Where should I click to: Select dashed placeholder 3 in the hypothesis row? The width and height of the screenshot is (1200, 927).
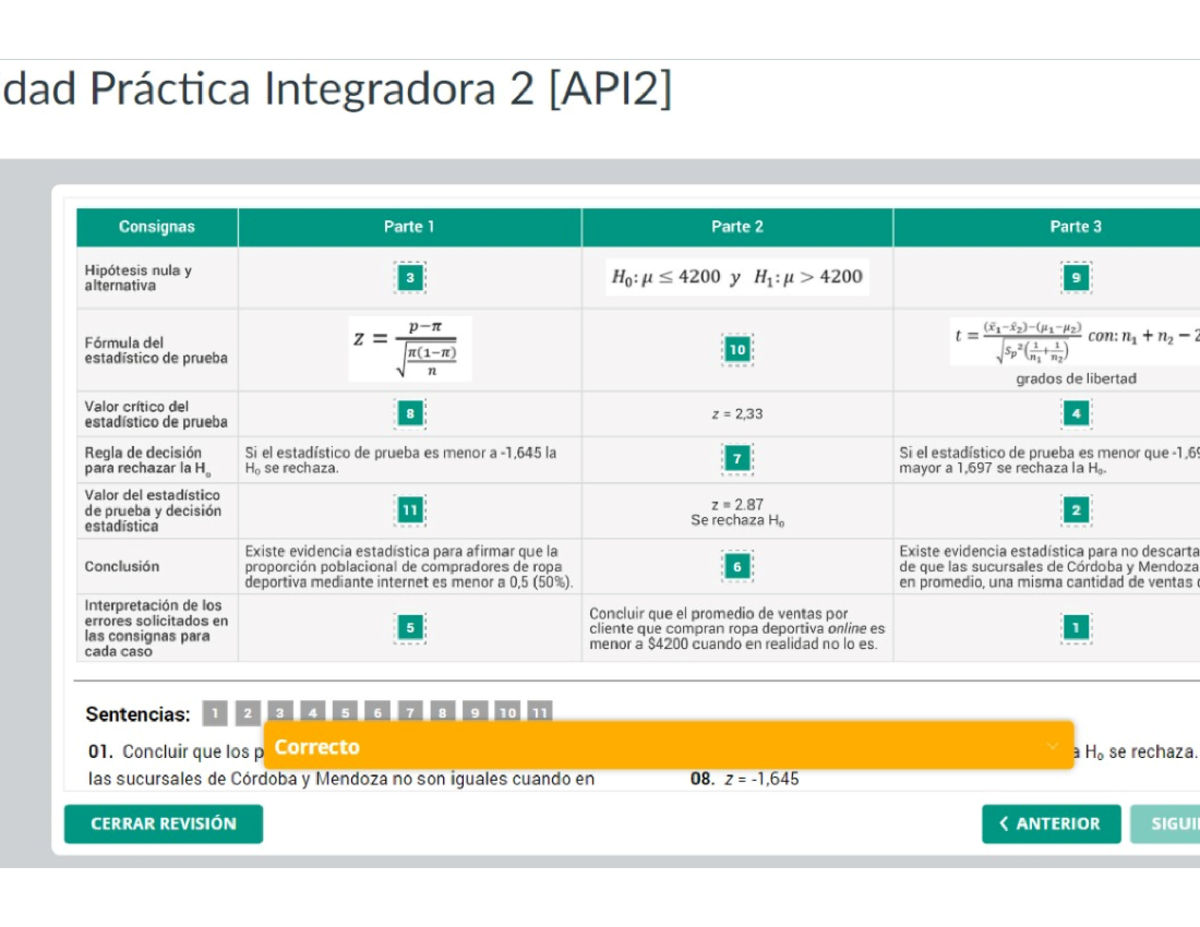point(409,277)
